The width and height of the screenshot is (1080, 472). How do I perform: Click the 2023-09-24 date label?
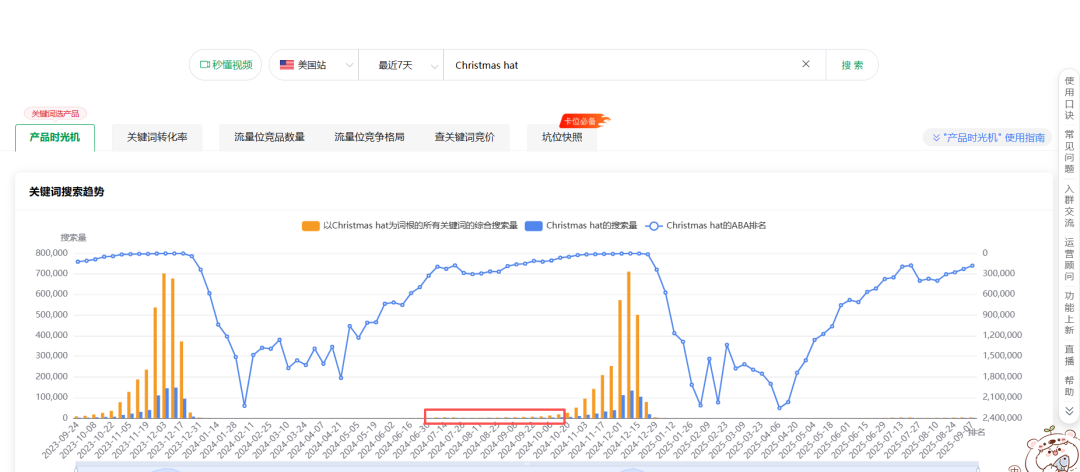coord(60,439)
